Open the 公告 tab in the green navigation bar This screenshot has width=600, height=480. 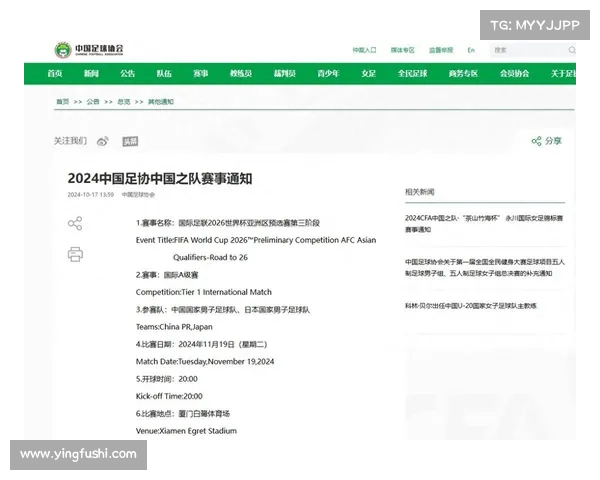[127, 73]
